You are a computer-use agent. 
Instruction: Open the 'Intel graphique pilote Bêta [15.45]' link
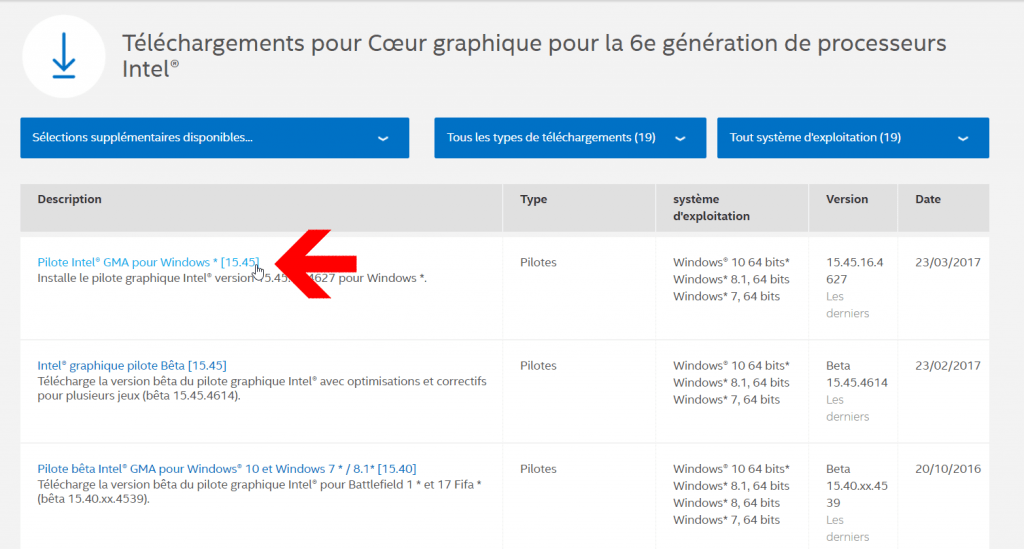[132, 366]
